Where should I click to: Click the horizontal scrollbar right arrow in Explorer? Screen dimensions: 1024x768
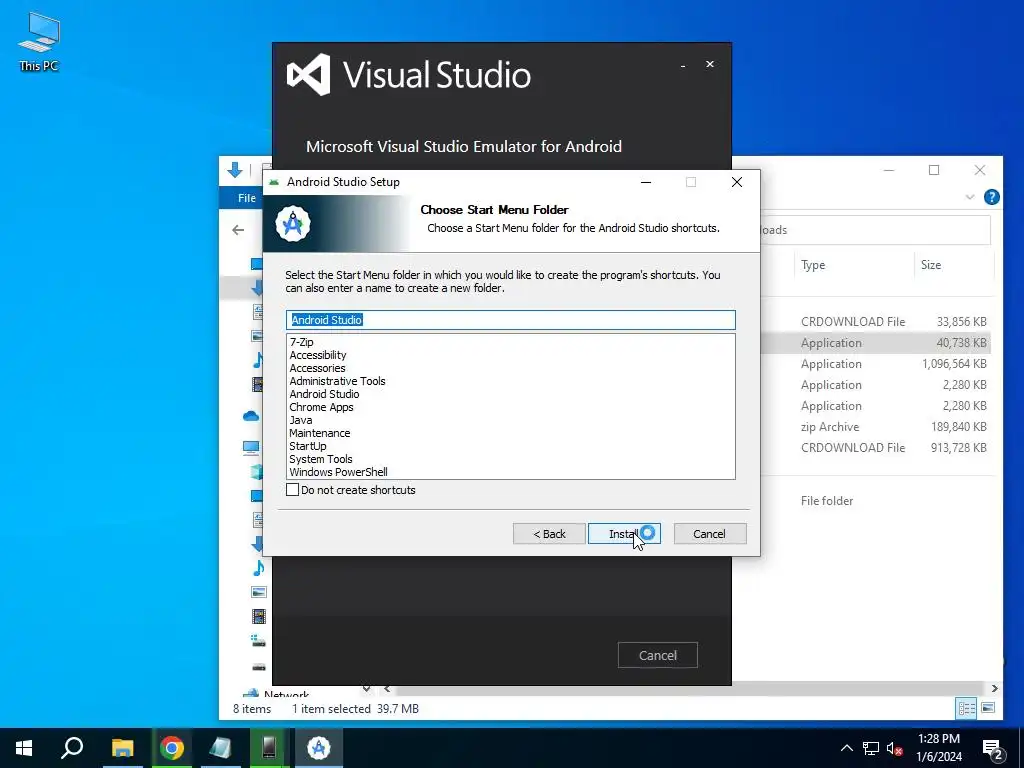tap(995, 688)
